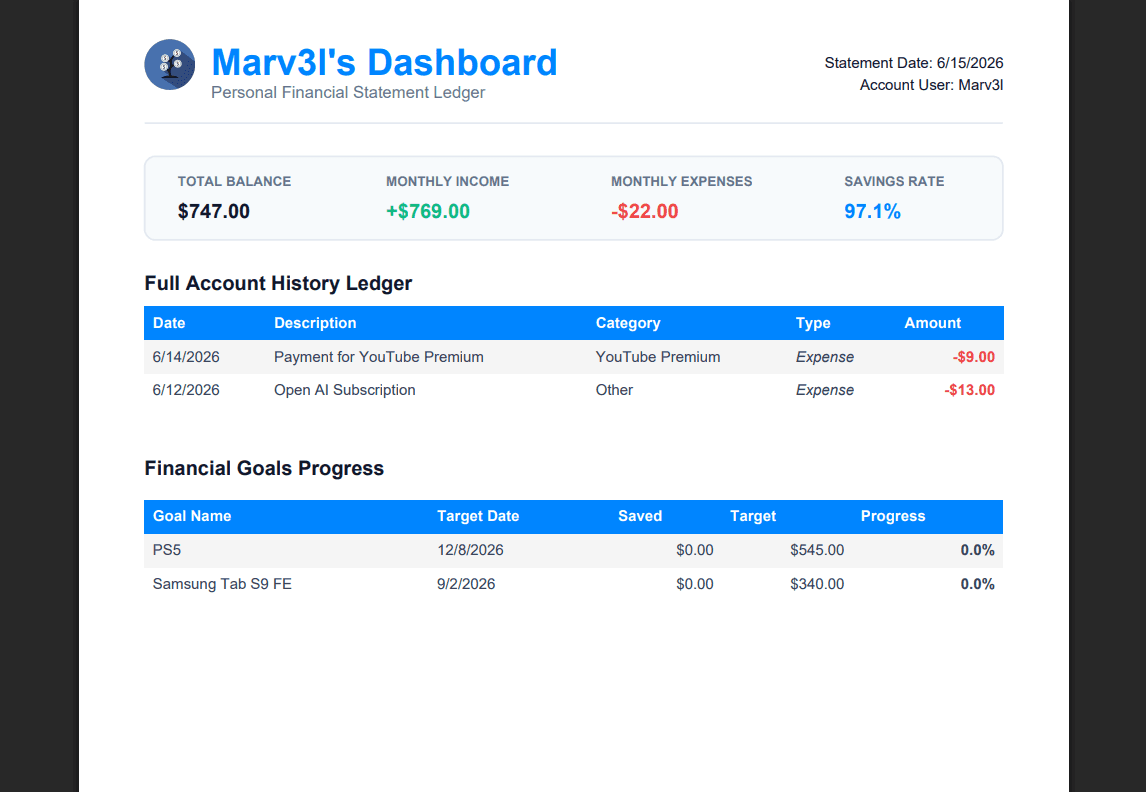1146x792 pixels.
Task: Click the $545.00 target amount
Action: (x=817, y=550)
